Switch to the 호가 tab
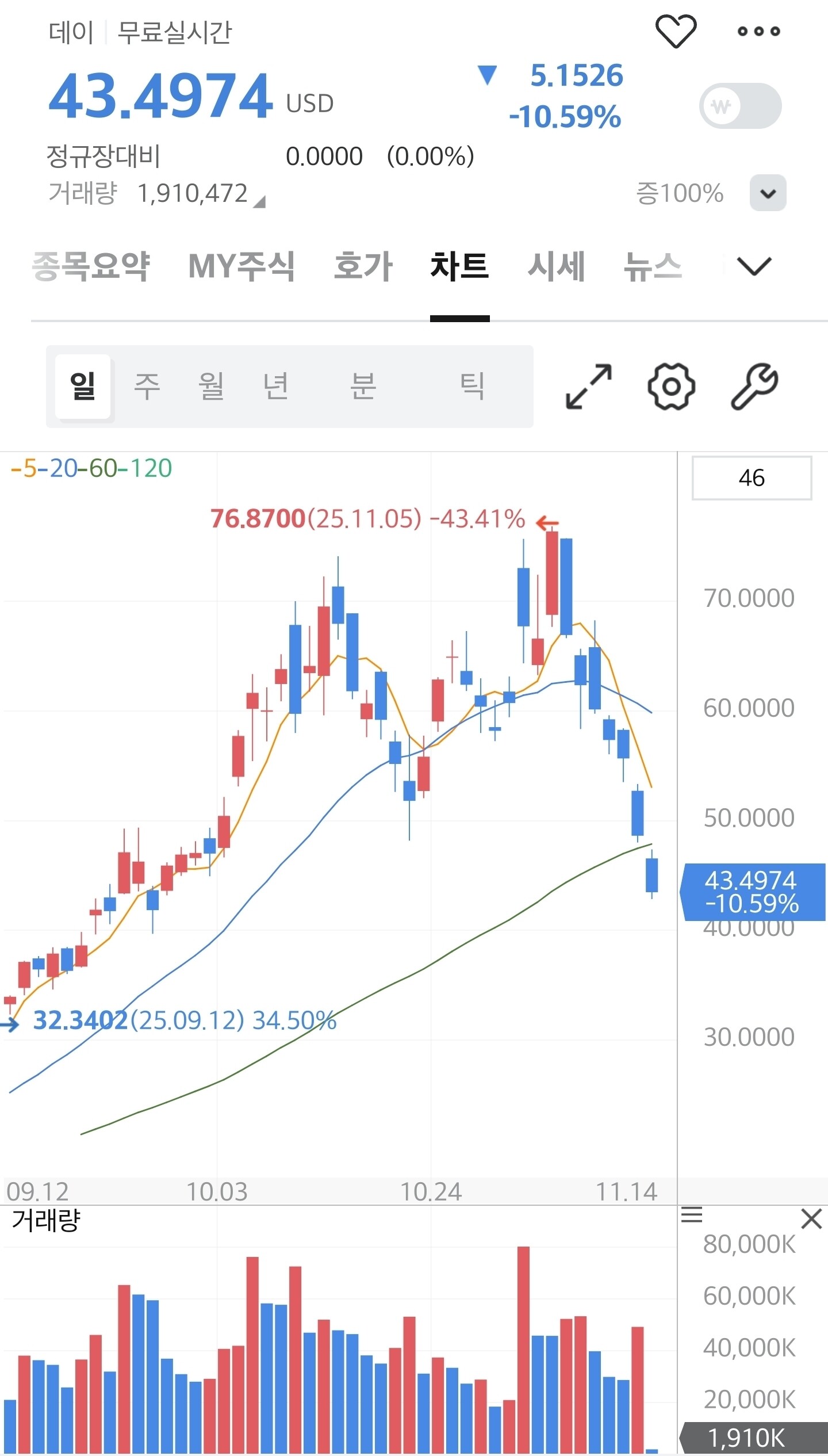This screenshot has height=1456, width=828. [x=363, y=266]
